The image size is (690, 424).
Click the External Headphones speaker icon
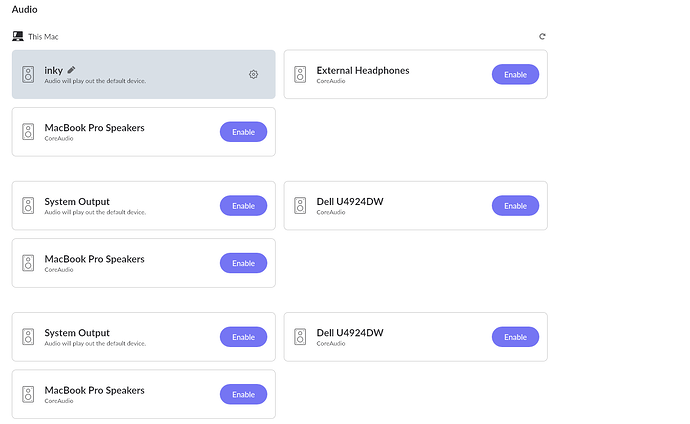[300, 74]
